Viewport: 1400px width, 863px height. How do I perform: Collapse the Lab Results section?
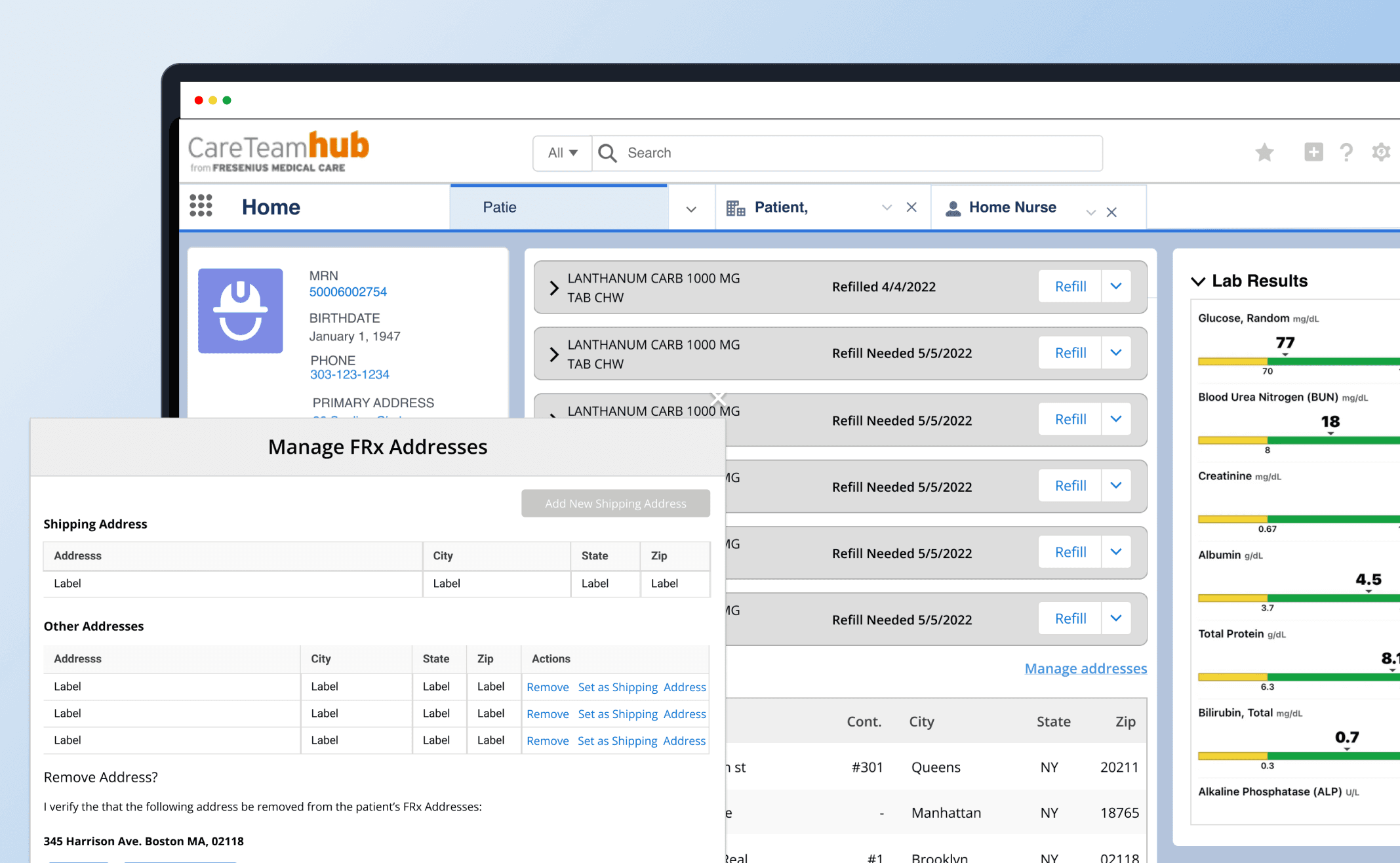[1198, 281]
